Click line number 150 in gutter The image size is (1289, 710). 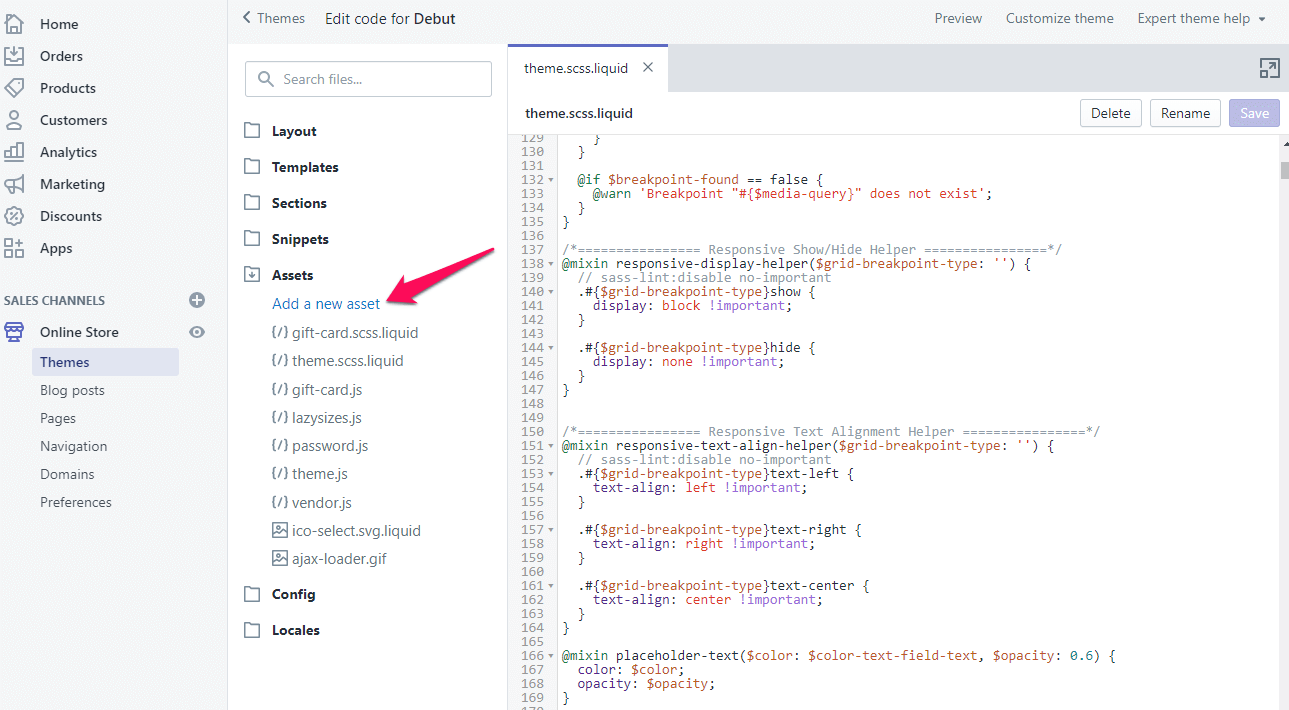click(x=533, y=432)
